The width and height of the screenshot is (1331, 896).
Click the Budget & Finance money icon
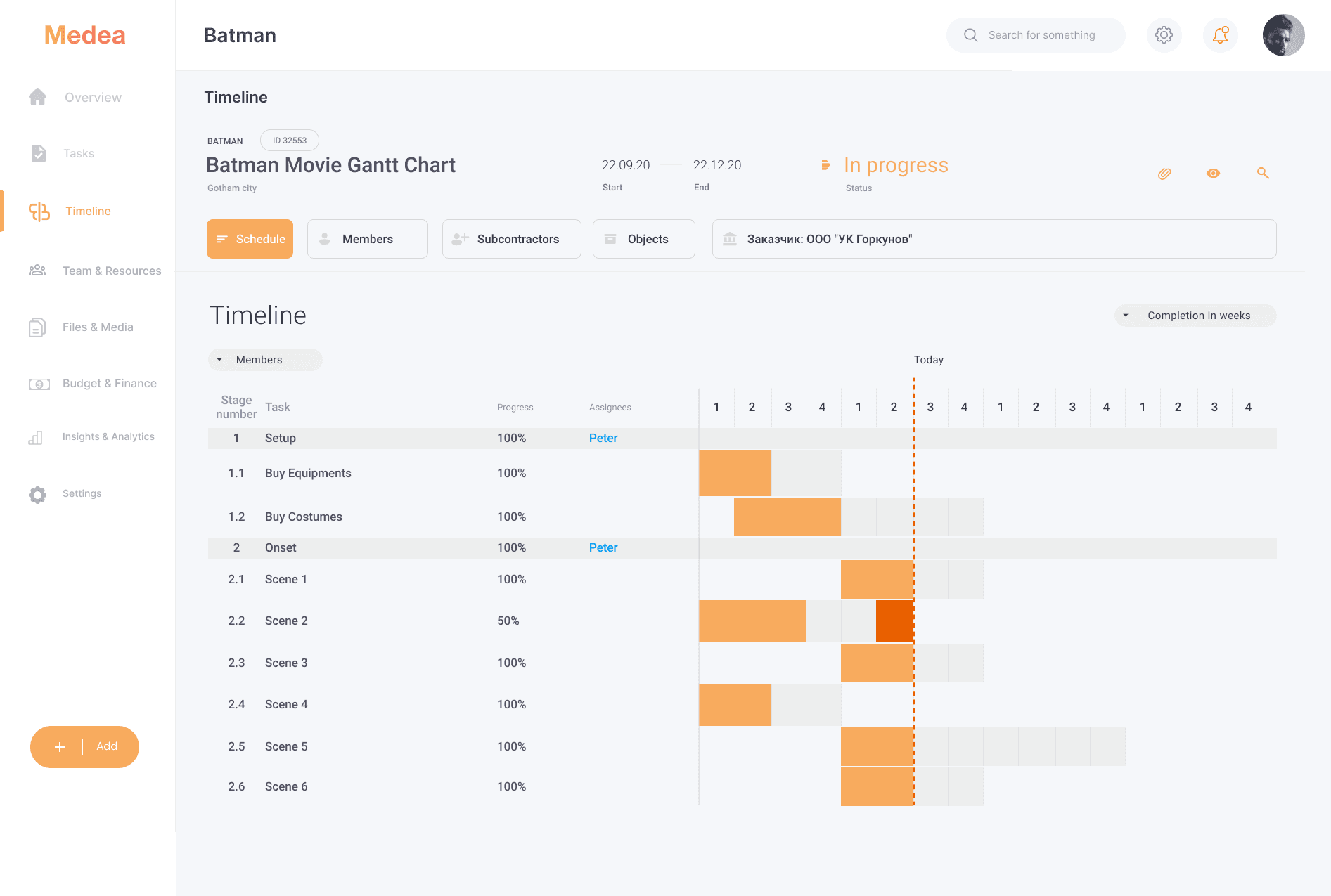click(39, 384)
